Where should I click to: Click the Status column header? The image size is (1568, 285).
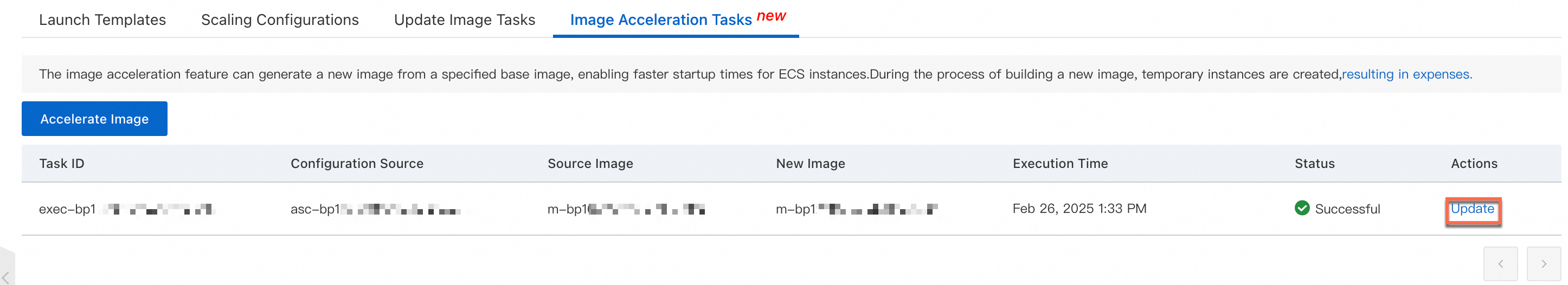(x=1314, y=164)
